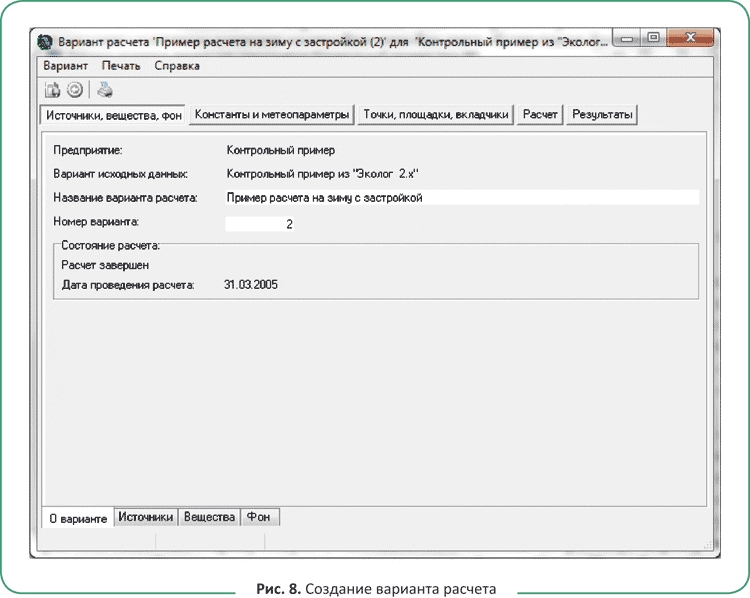Select the Результаты tab
750x598 pixels.
602,115
